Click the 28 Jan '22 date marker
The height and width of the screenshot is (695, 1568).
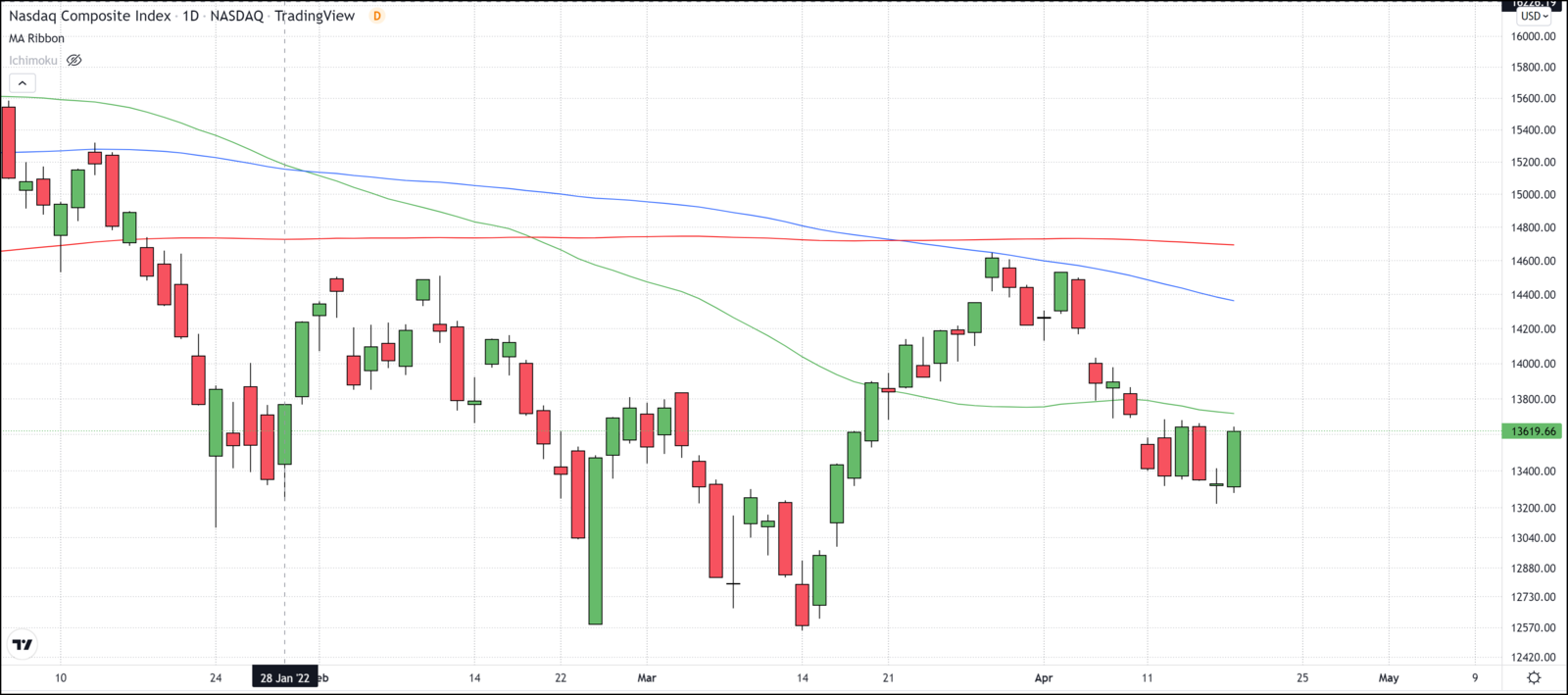tap(284, 677)
